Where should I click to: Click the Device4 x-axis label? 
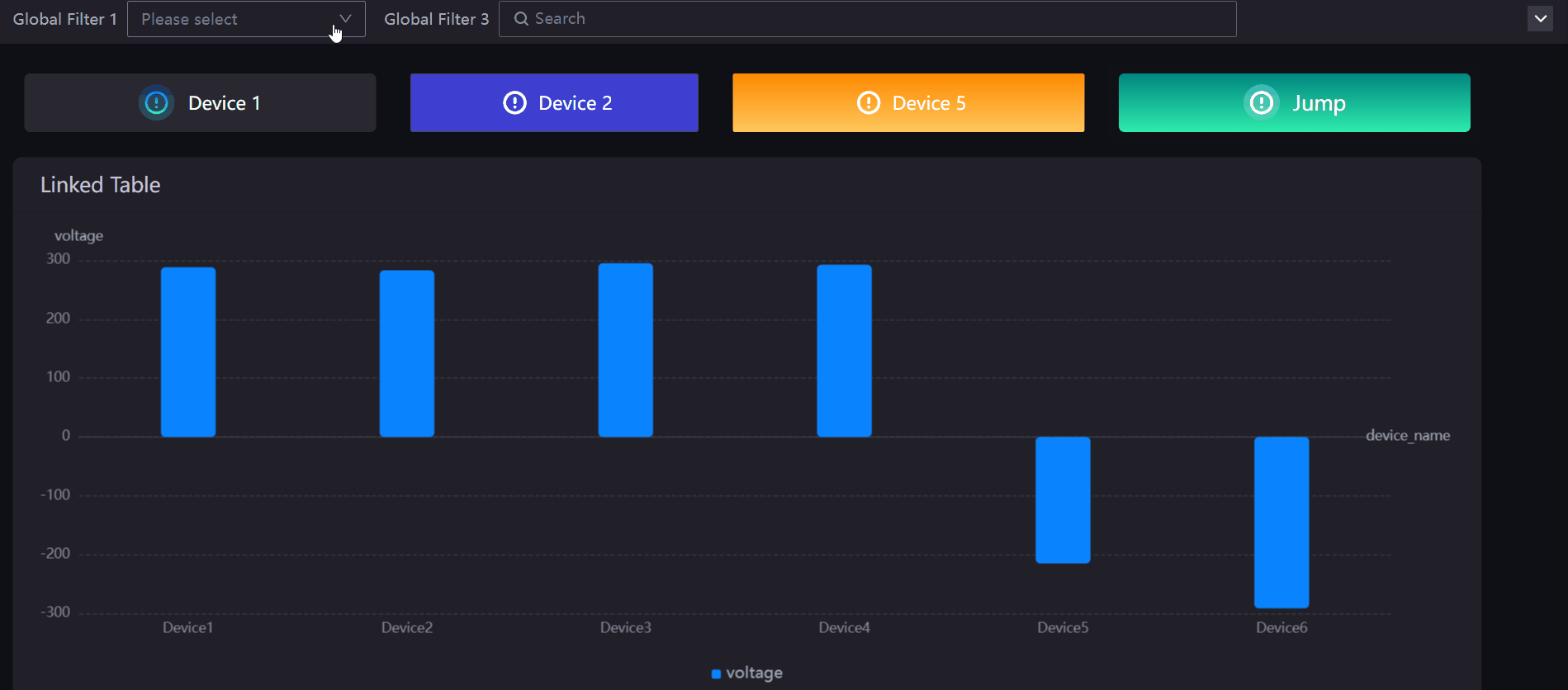click(844, 628)
